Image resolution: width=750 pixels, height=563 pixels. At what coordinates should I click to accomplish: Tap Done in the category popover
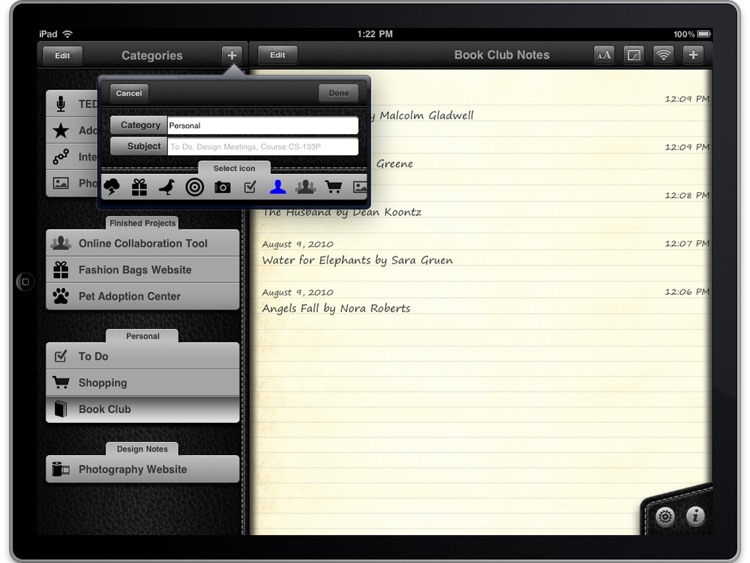click(339, 93)
